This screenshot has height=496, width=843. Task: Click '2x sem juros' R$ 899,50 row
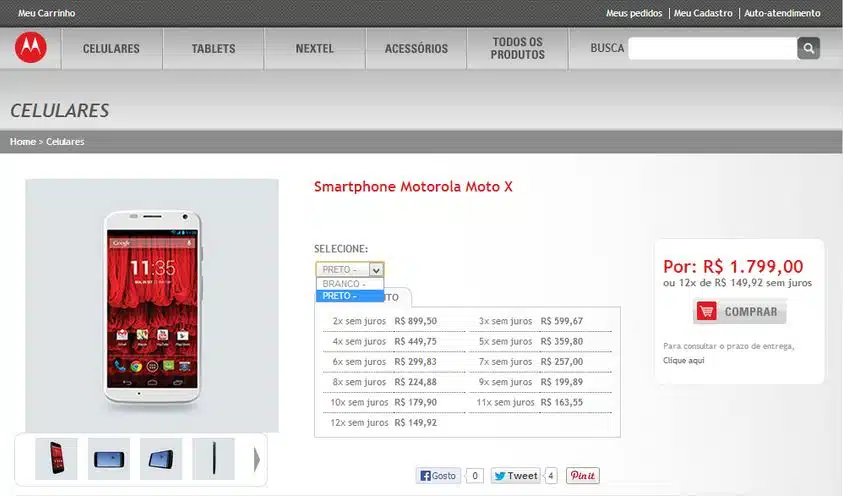394,321
